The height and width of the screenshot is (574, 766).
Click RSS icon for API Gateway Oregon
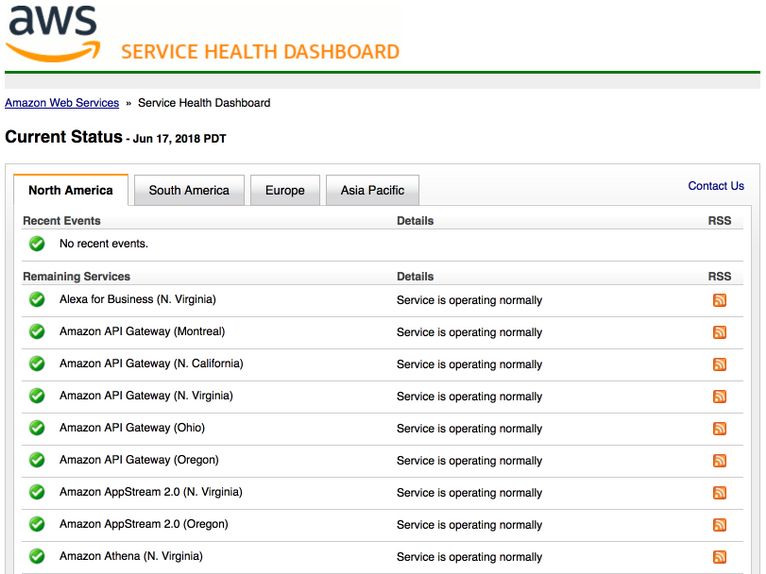tap(719, 460)
